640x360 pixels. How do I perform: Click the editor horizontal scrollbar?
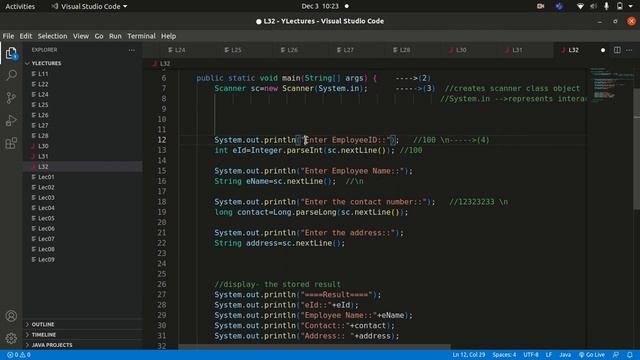click(x=314, y=347)
